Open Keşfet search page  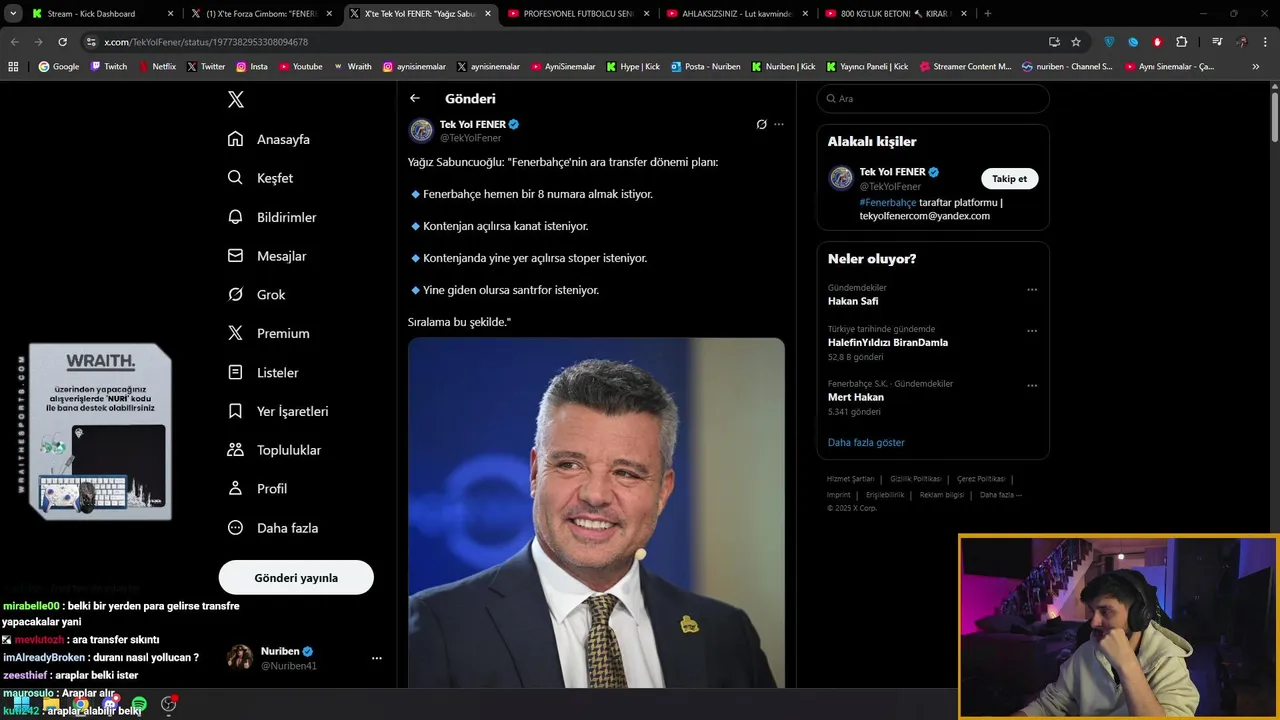(x=260, y=178)
